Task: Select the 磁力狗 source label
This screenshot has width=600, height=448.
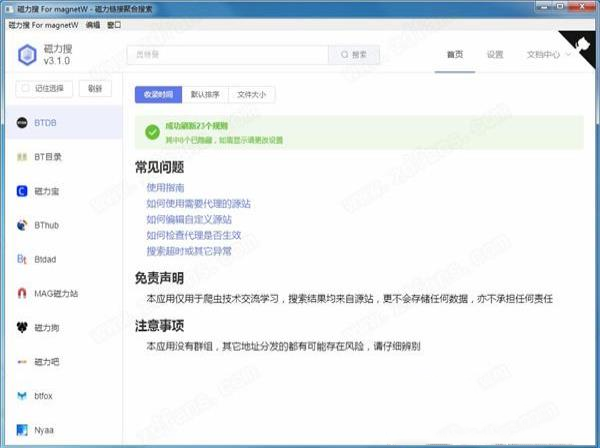Action: (x=47, y=327)
